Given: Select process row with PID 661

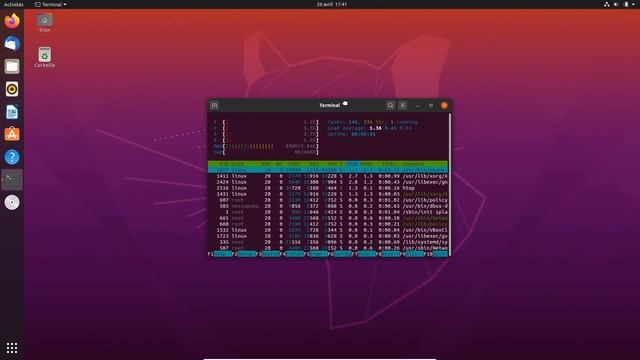Looking at the screenshot, I should tap(328, 218).
